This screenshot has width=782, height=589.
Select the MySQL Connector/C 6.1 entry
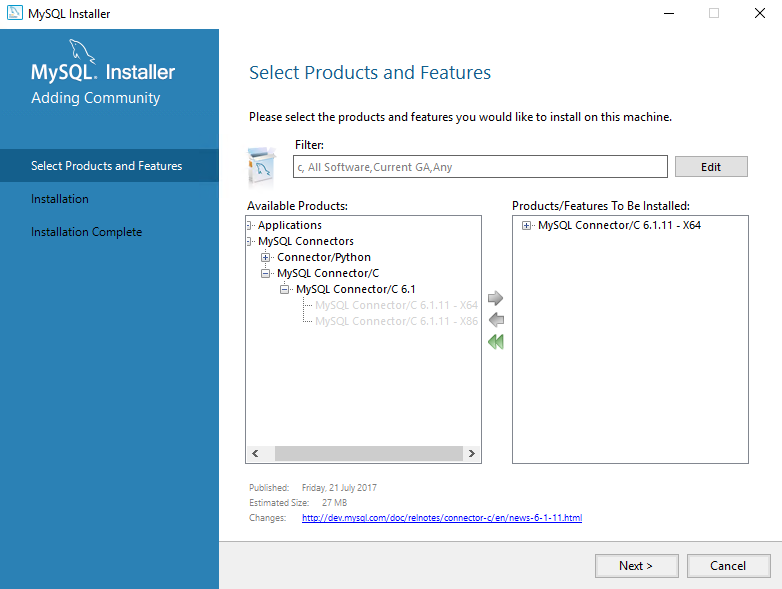click(356, 289)
